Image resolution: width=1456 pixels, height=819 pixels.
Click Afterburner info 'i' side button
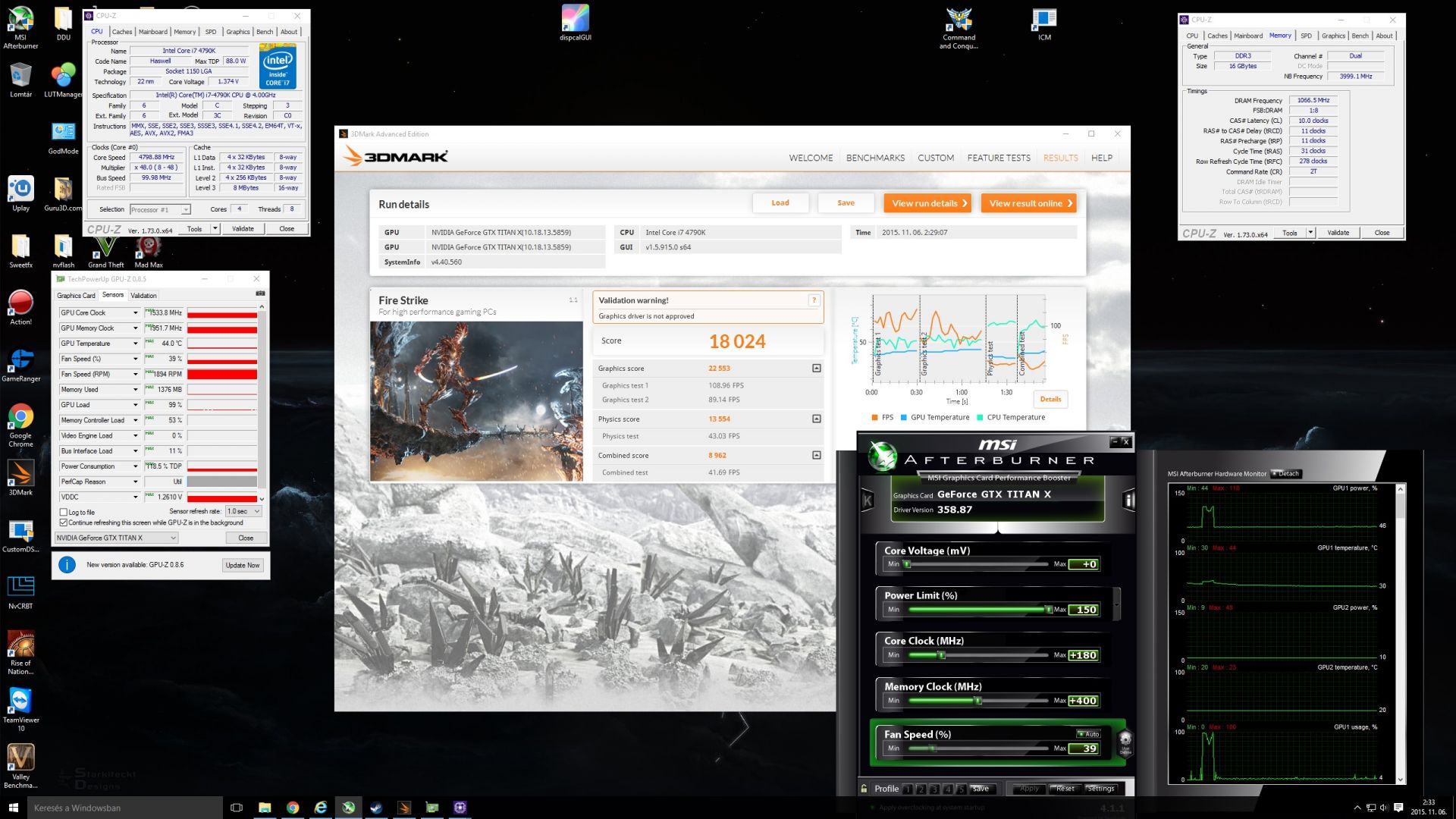1129,500
